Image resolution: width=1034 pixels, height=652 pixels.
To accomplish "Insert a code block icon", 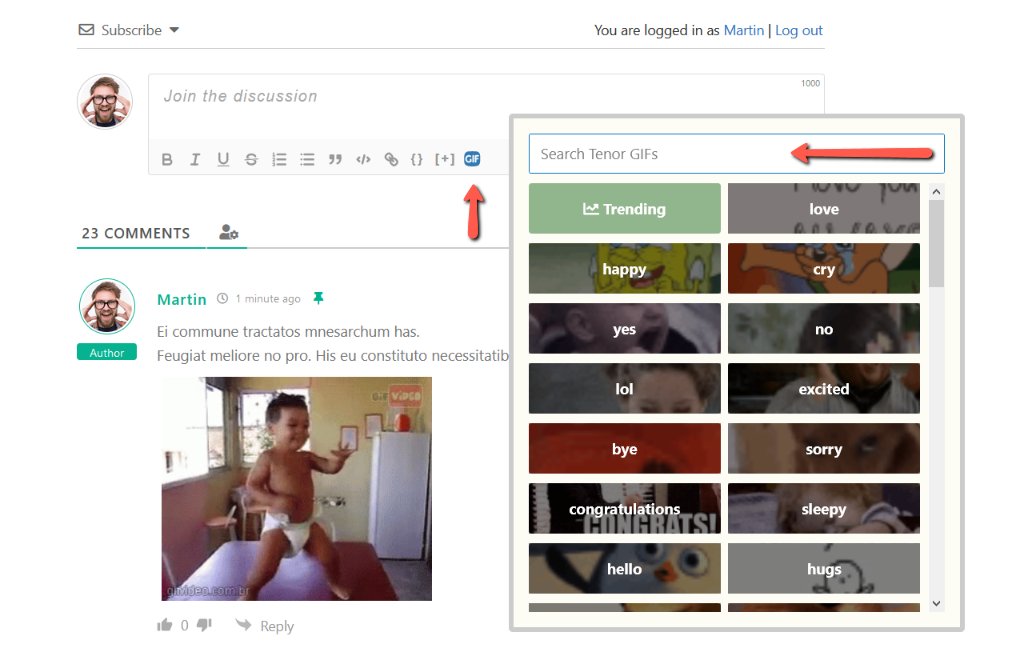I will [x=363, y=160].
